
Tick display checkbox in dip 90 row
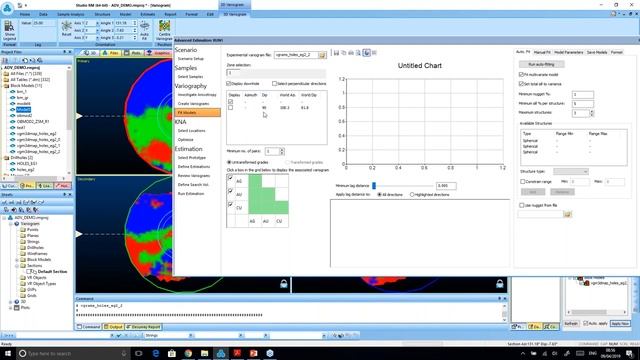[231, 108]
